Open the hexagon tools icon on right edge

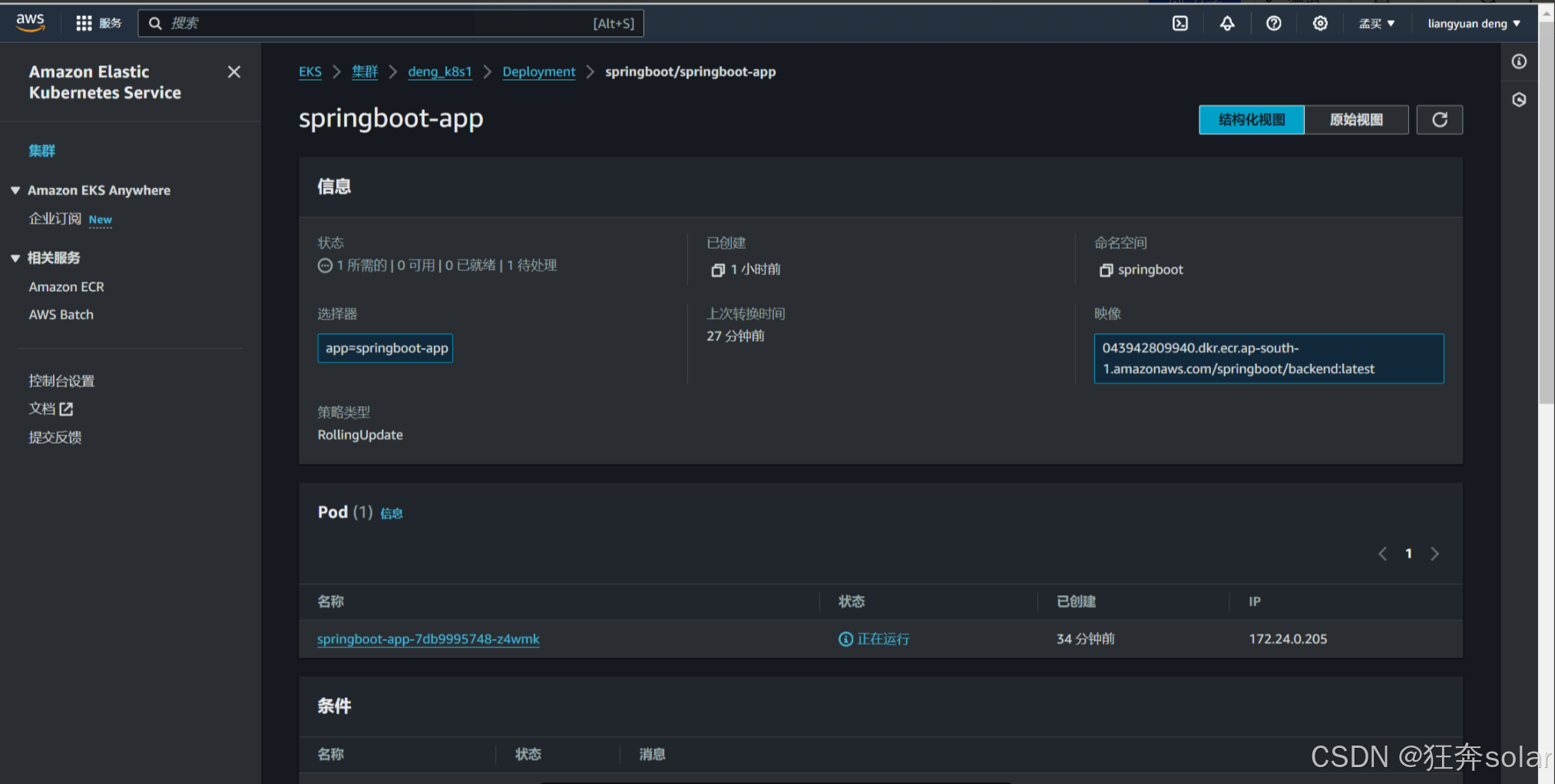point(1519,100)
